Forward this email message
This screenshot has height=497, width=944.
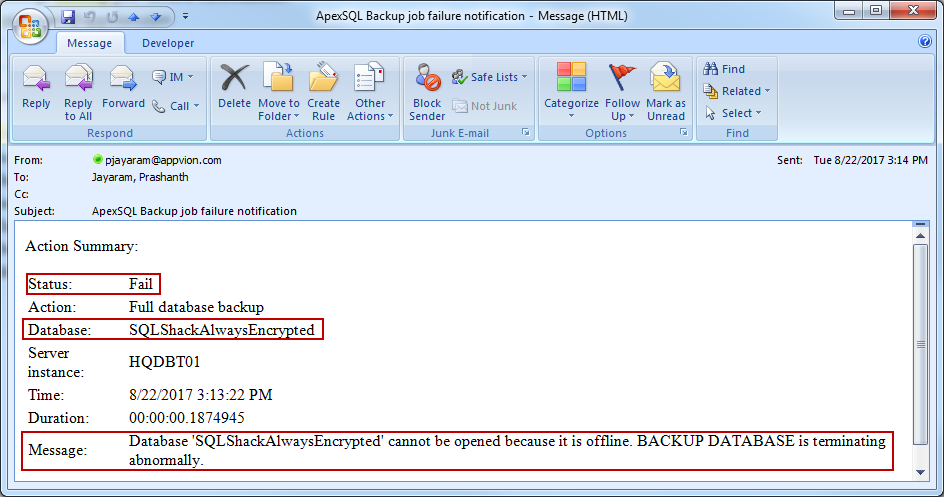123,87
